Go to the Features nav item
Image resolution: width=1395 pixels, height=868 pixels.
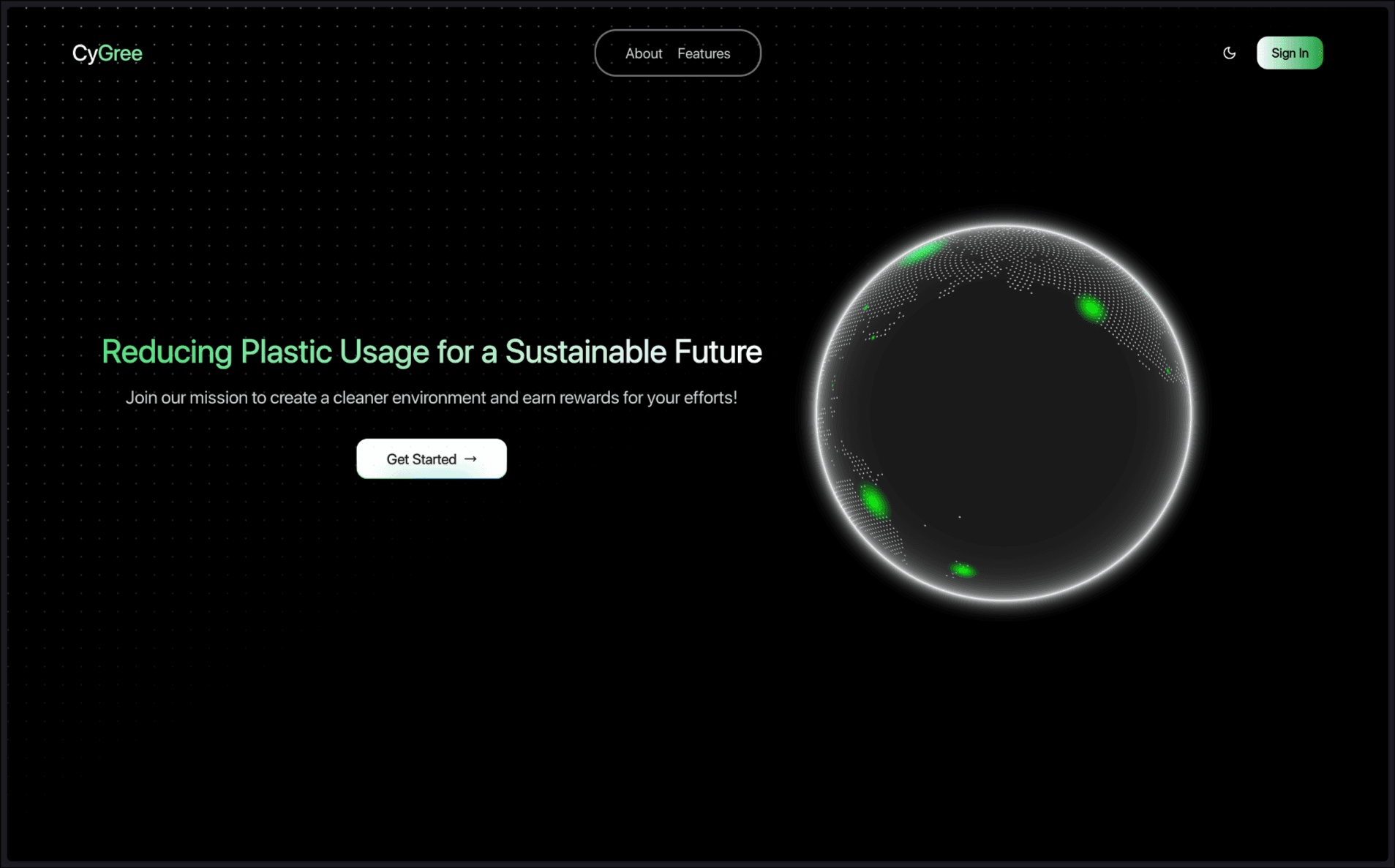pos(703,53)
